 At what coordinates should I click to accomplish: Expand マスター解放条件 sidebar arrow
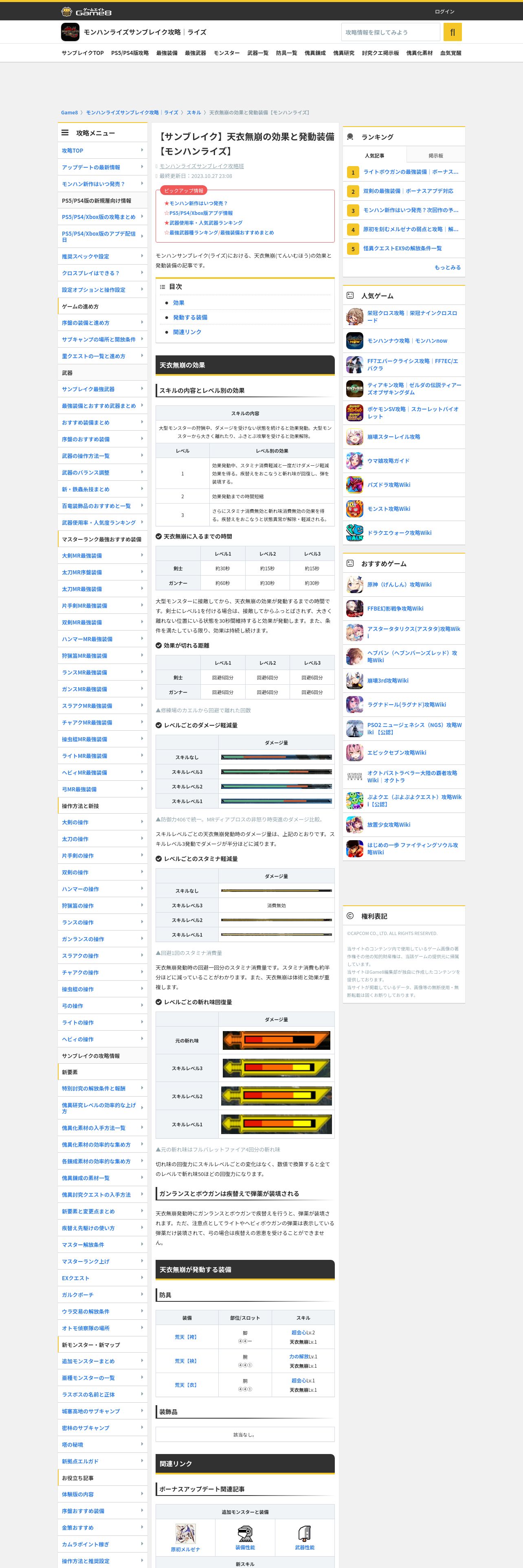pos(142,1245)
